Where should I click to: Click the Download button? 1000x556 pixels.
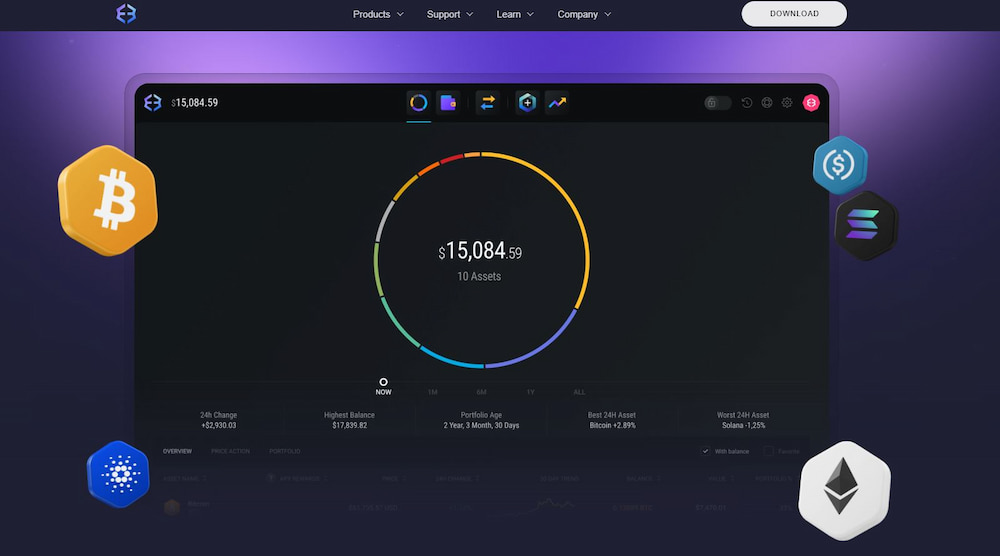794,14
